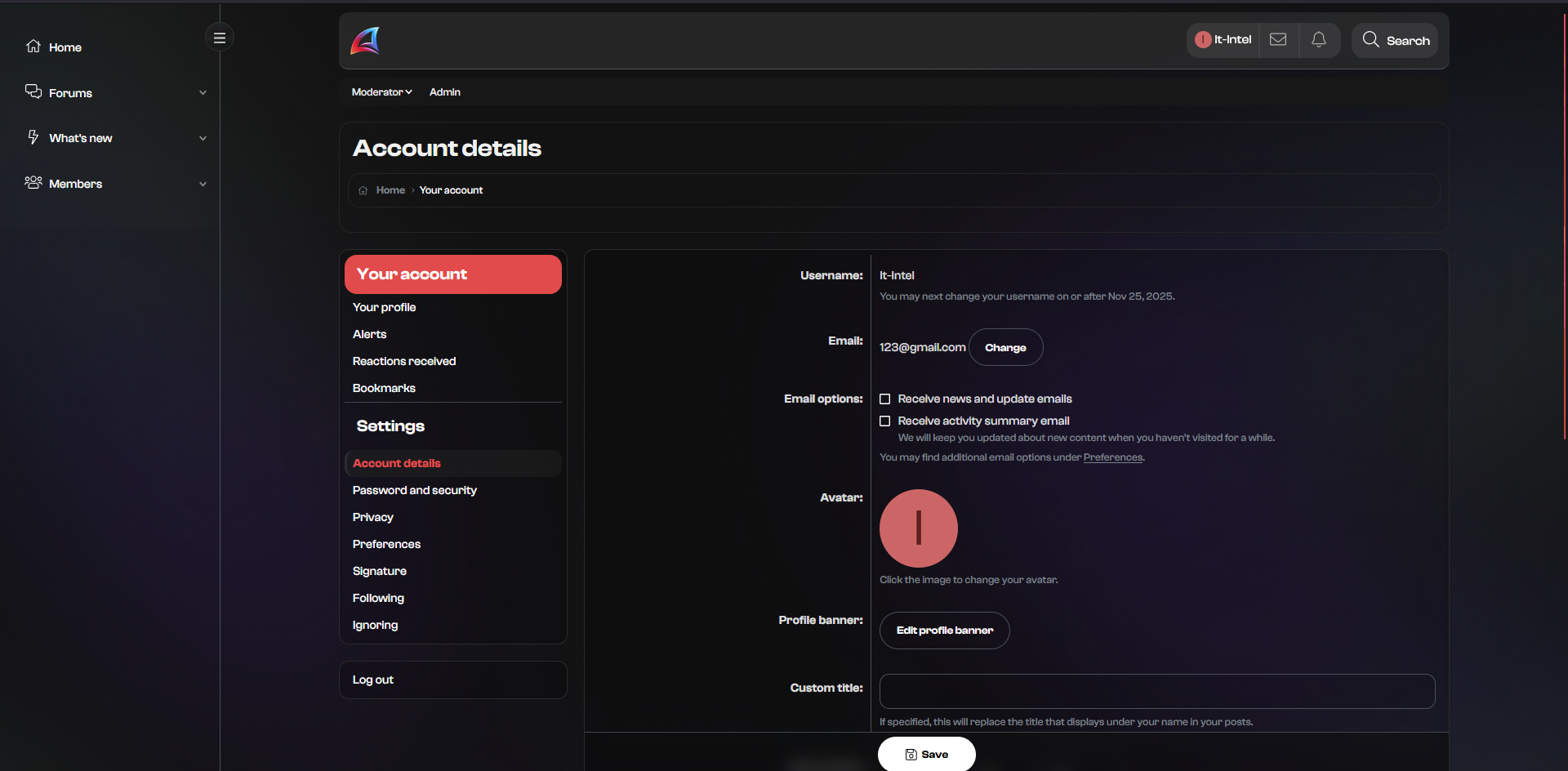Click the Change email button

1004,348
